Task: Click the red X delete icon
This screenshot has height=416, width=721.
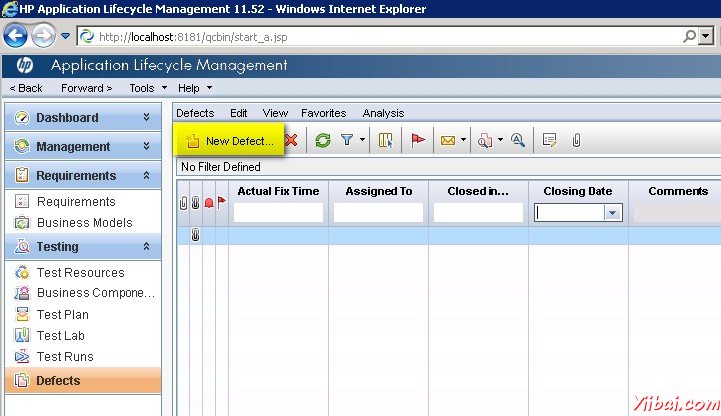Action: coord(291,141)
